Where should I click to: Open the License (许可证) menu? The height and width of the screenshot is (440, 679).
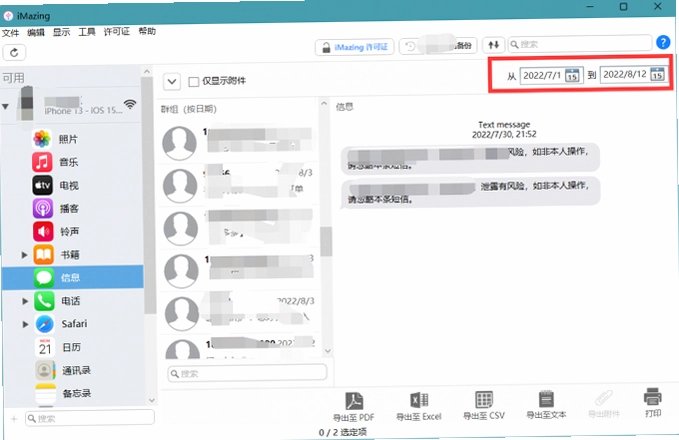click(x=116, y=31)
